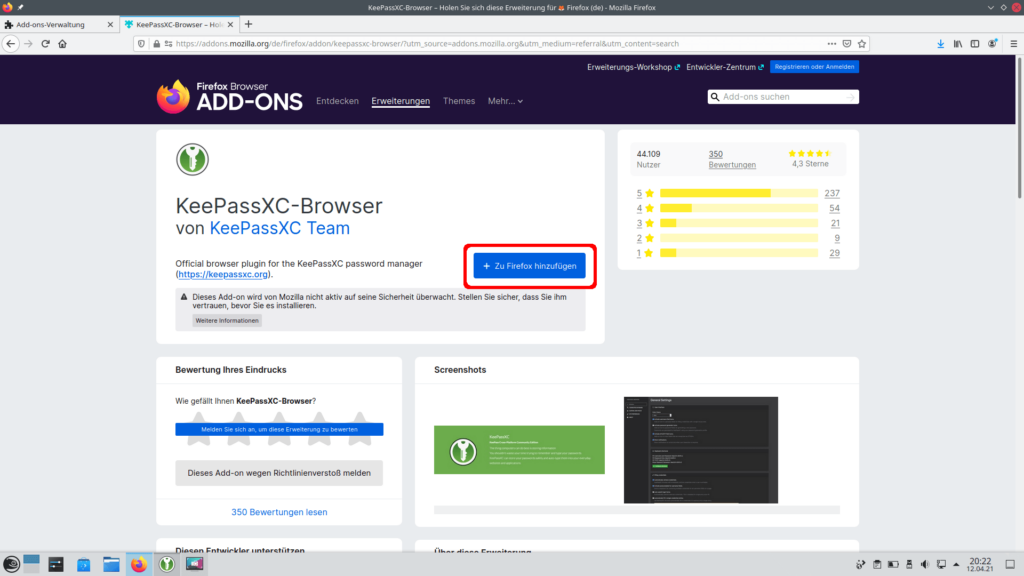
Task: Reload the current page
Action: 45,44
